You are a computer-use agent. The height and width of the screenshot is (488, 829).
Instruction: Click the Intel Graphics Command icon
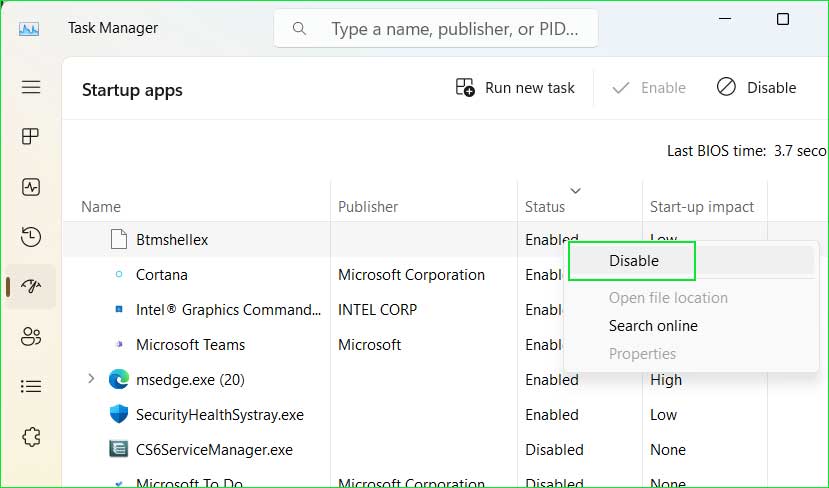119,309
